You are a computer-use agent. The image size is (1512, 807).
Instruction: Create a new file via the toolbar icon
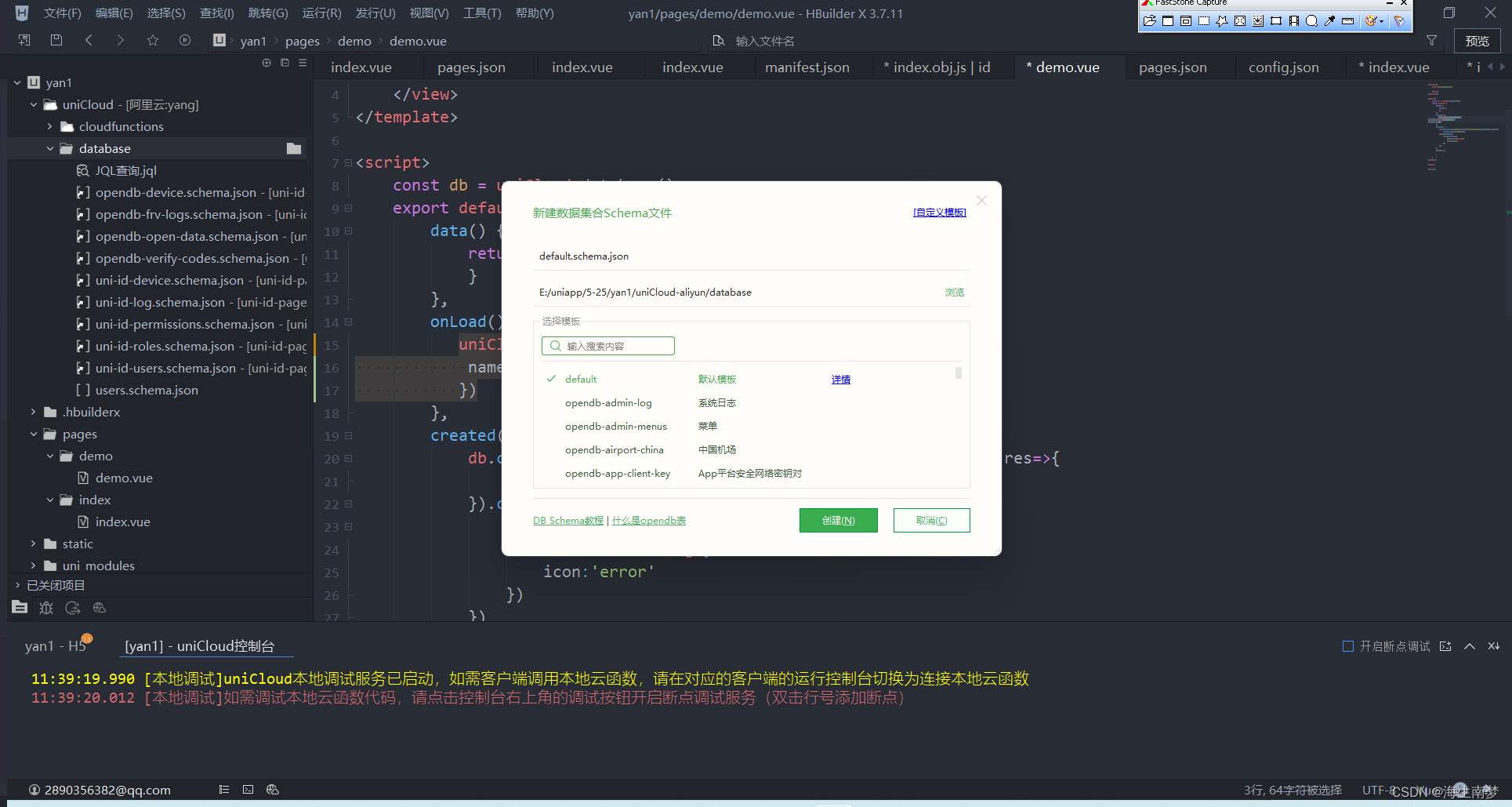[x=24, y=40]
